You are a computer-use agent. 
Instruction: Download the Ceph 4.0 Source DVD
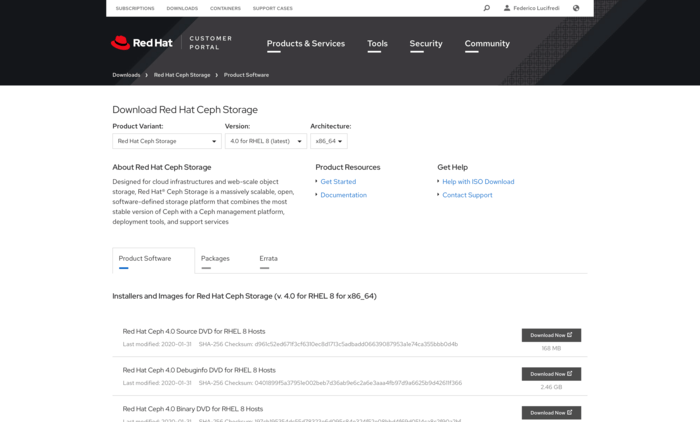[551, 335]
